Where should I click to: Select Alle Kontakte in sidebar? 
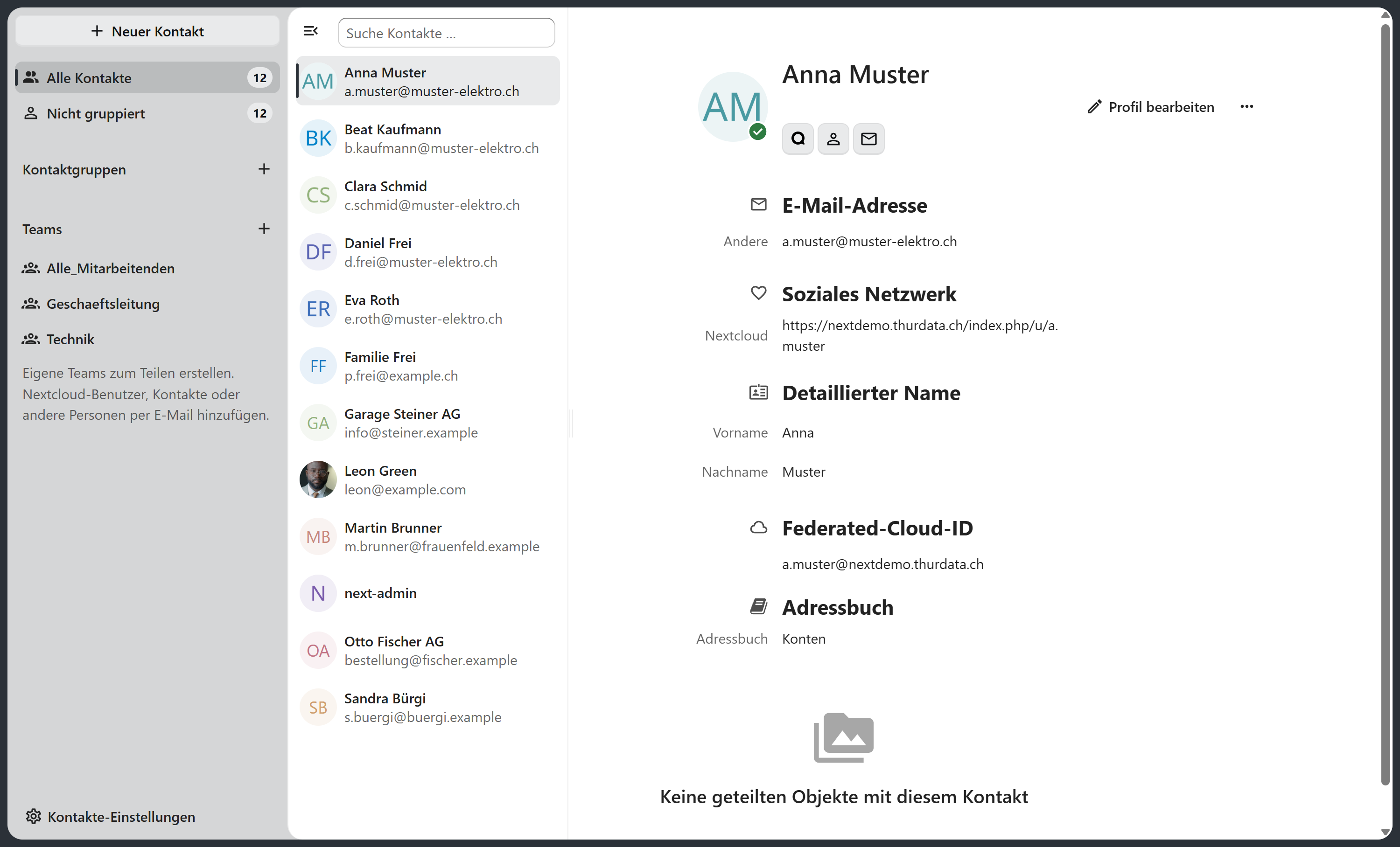[147, 78]
